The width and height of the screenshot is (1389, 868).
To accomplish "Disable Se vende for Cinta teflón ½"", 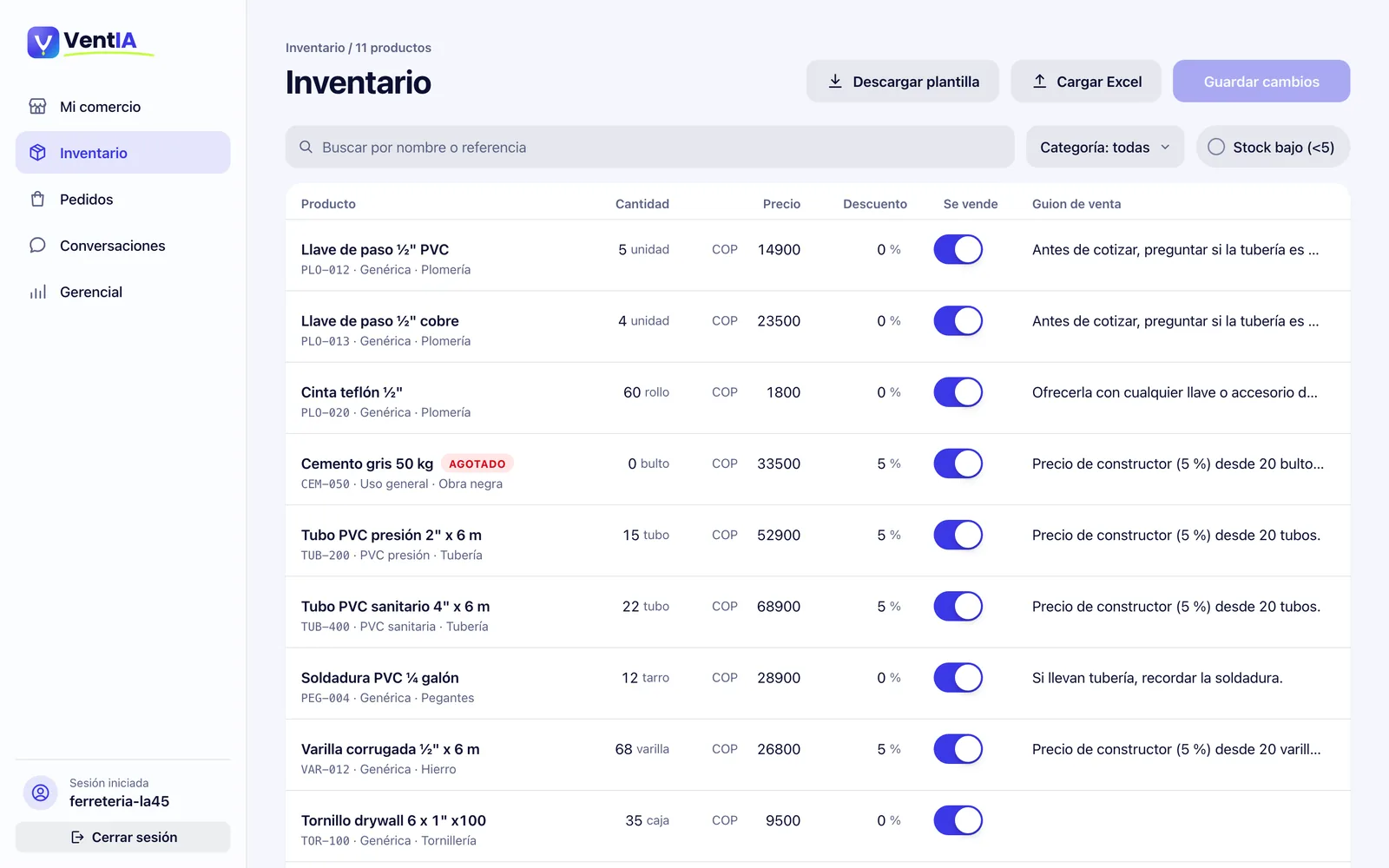I will click(958, 392).
